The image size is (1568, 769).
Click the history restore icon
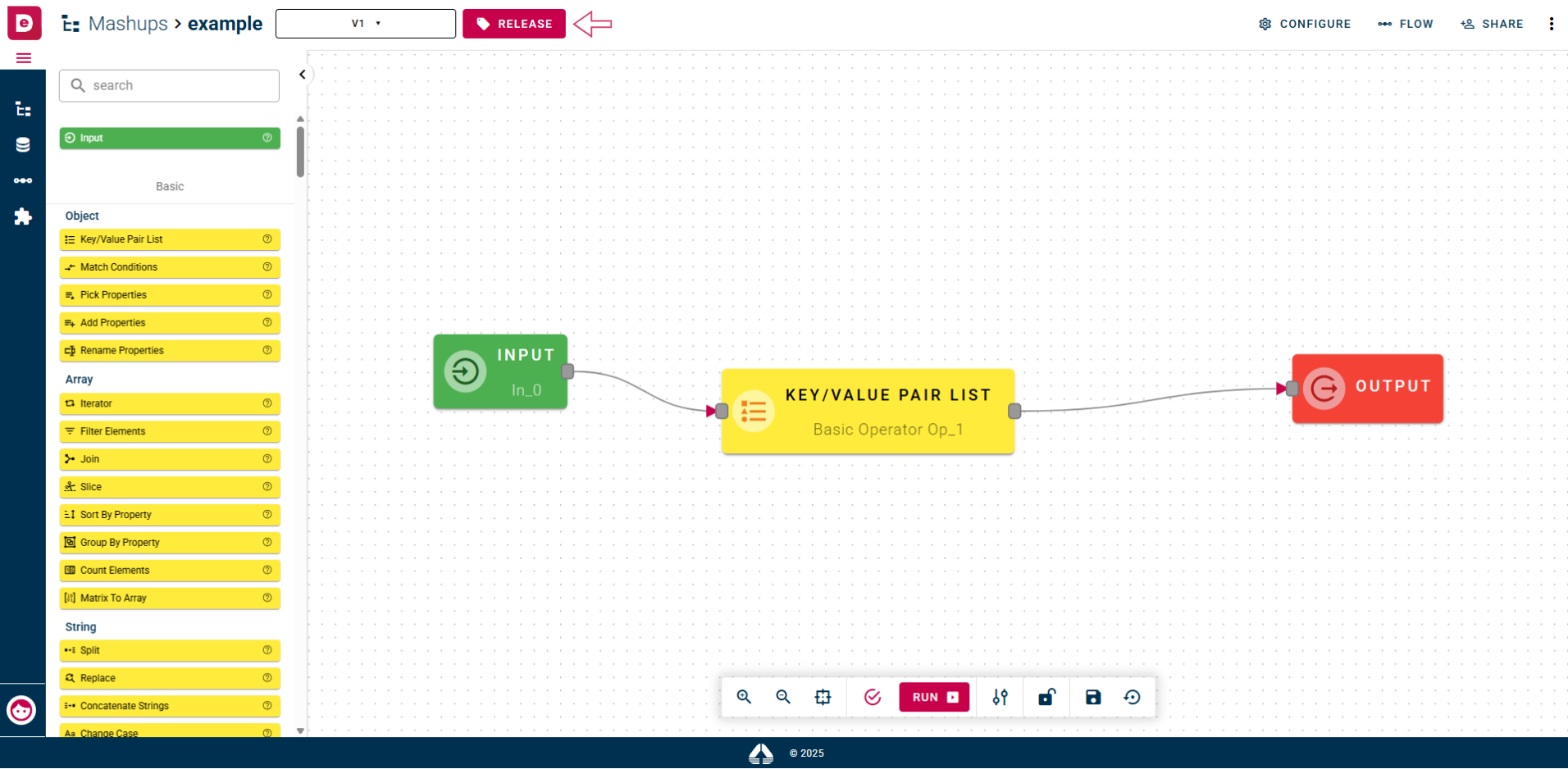pyautogui.click(x=1133, y=697)
